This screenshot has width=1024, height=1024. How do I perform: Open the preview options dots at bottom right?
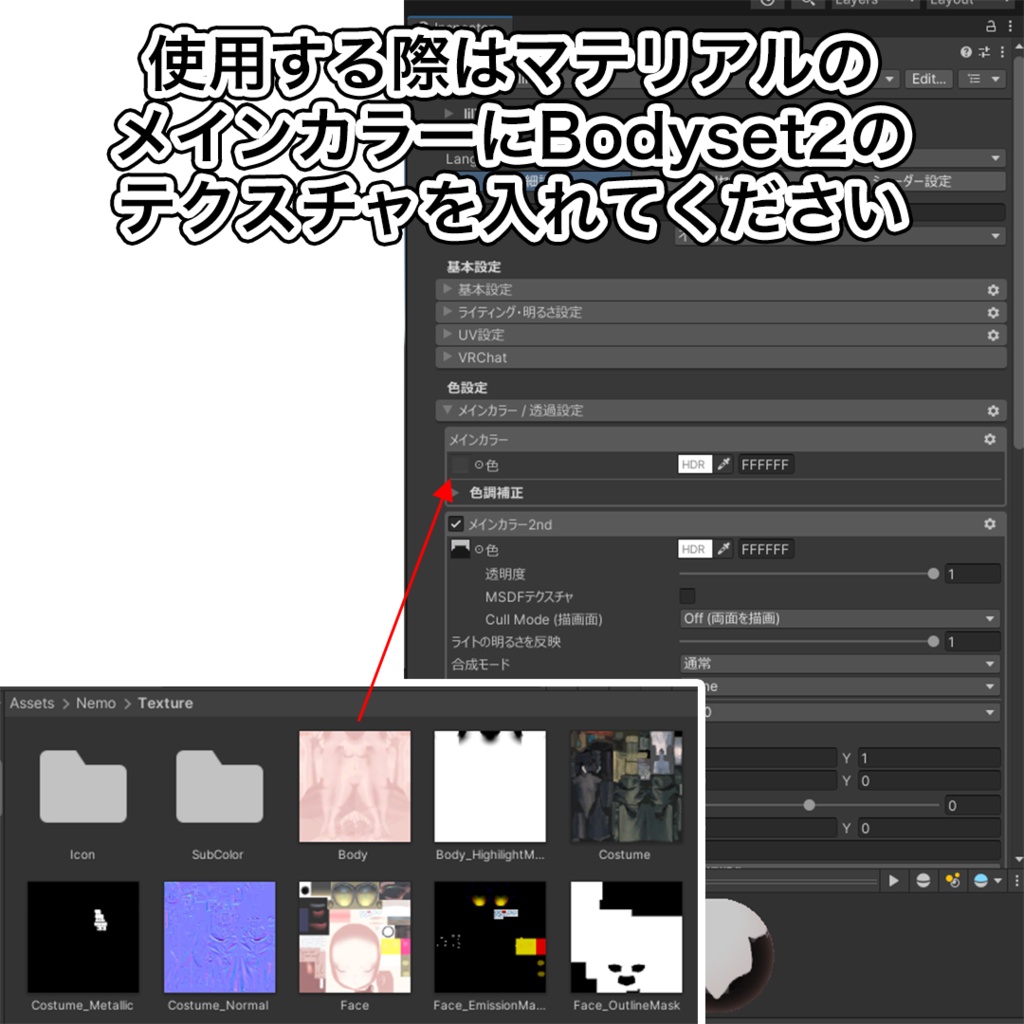(1016, 880)
